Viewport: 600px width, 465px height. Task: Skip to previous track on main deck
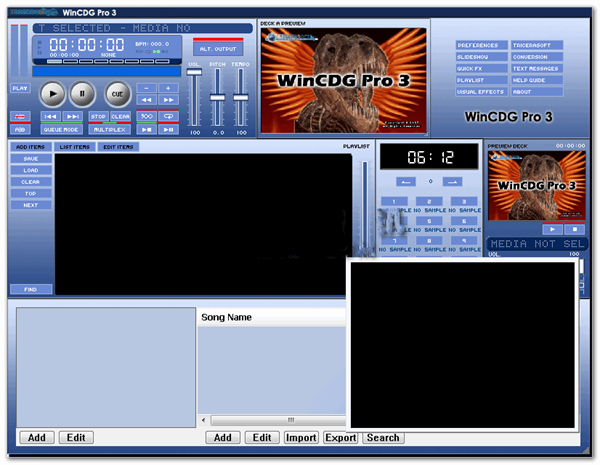[x=51, y=116]
